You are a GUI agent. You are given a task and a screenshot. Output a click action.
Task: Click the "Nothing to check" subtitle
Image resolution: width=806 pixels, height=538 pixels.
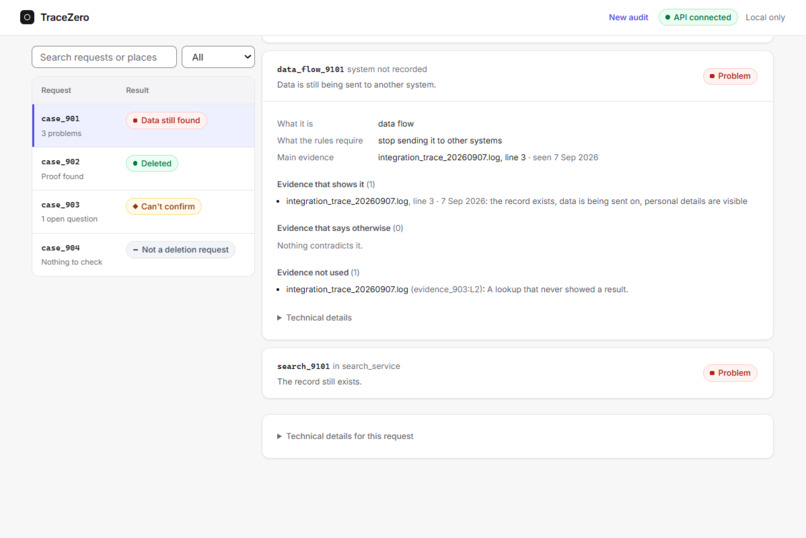(71, 262)
